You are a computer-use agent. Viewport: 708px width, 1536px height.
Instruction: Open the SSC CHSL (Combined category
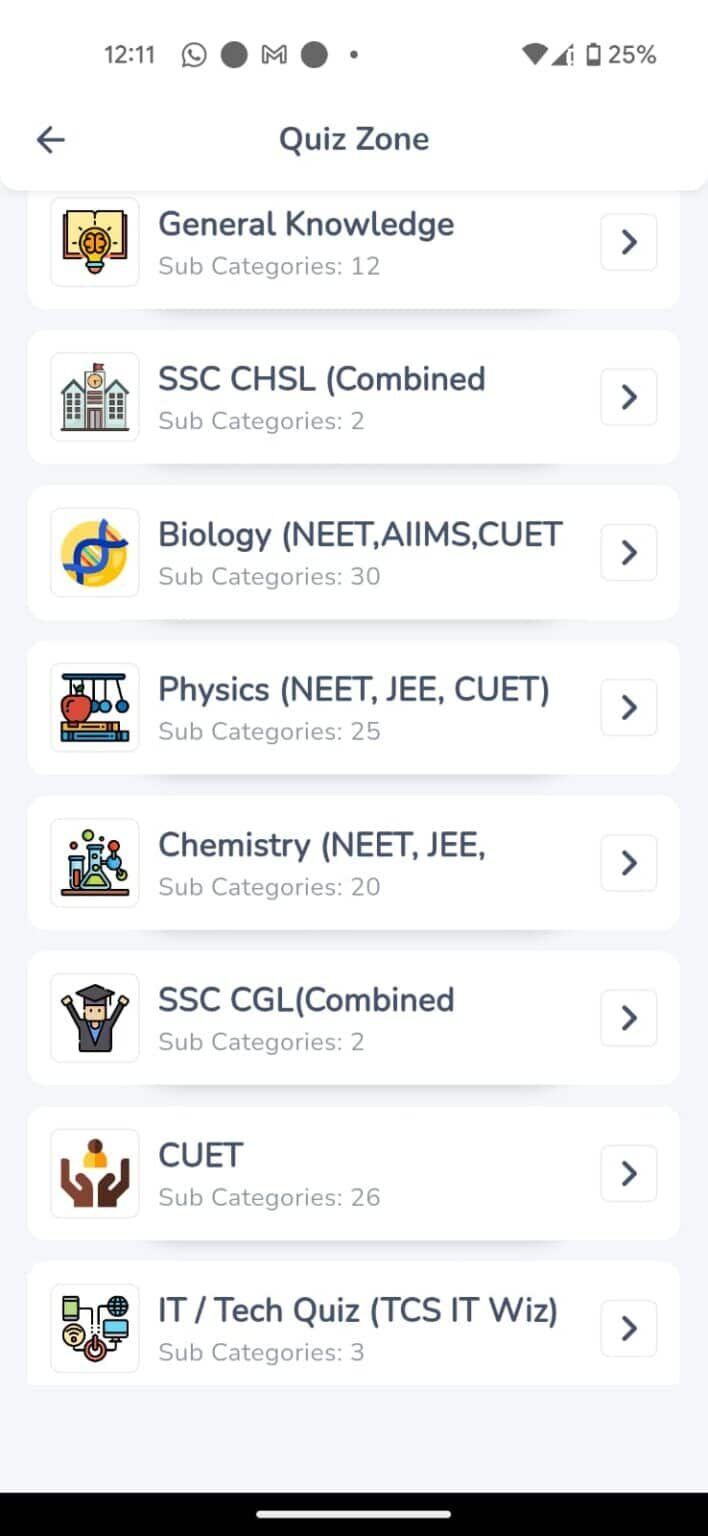click(x=320, y=397)
